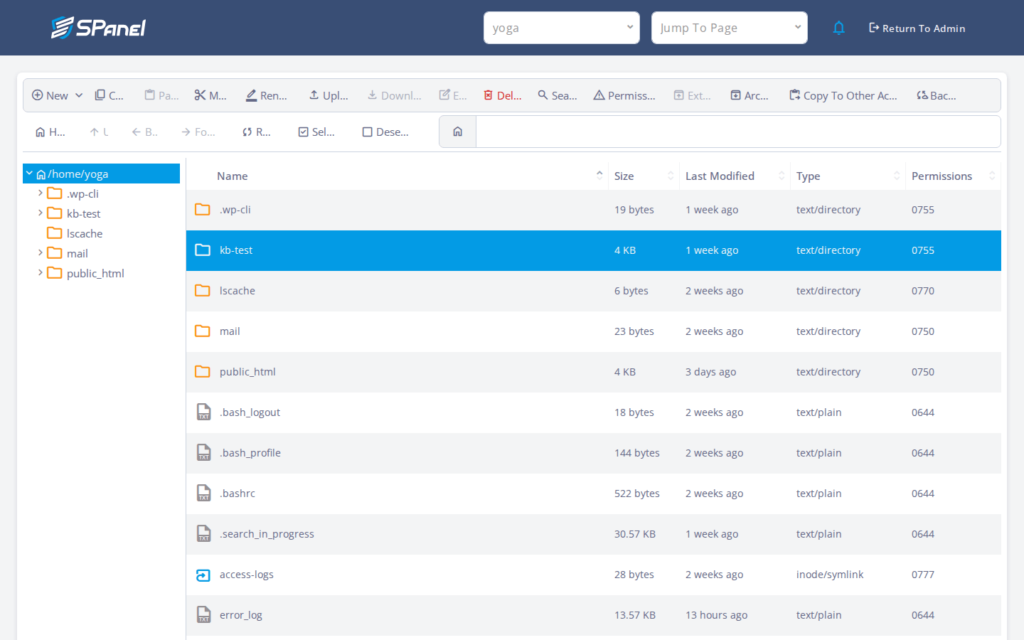Open the notifications bell

pyautogui.click(x=839, y=28)
